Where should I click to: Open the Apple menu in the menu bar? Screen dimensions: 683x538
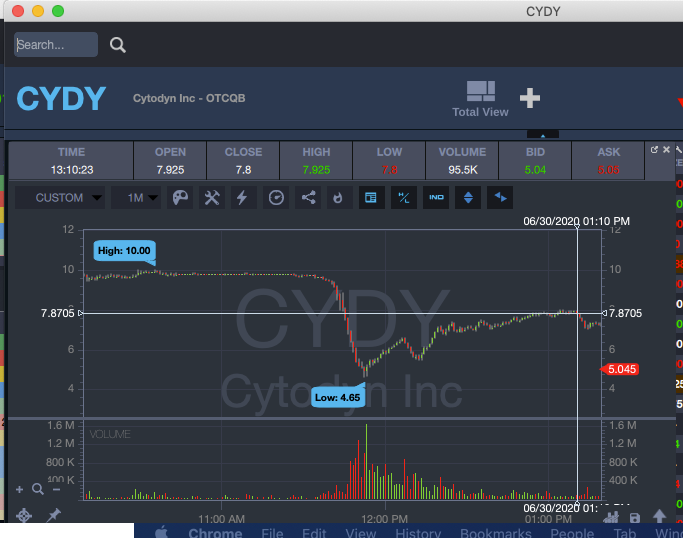pyautogui.click(x=162, y=532)
